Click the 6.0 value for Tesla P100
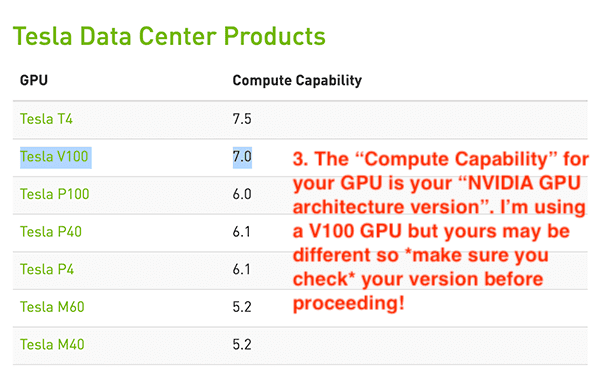Screen dimensions: 600x371 [242, 194]
